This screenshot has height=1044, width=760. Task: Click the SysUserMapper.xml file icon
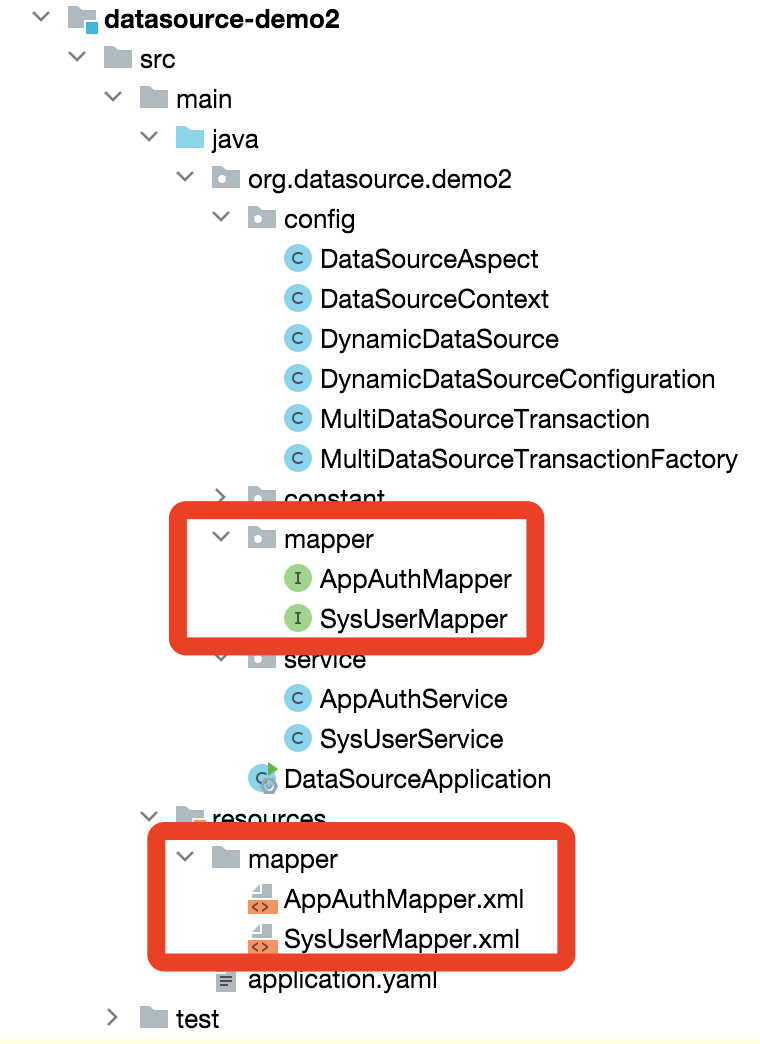(x=262, y=939)
